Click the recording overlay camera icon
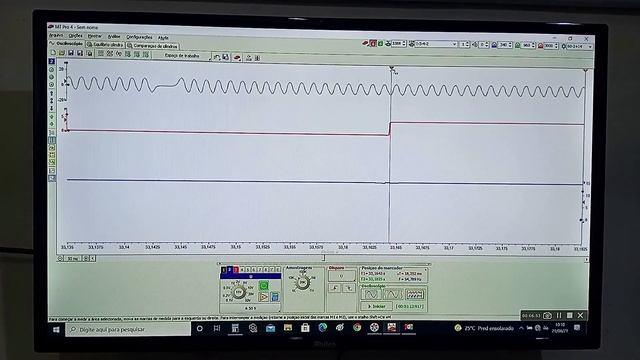Image resolution: width=640 pixels, height=360 pixels. (547, 316)
